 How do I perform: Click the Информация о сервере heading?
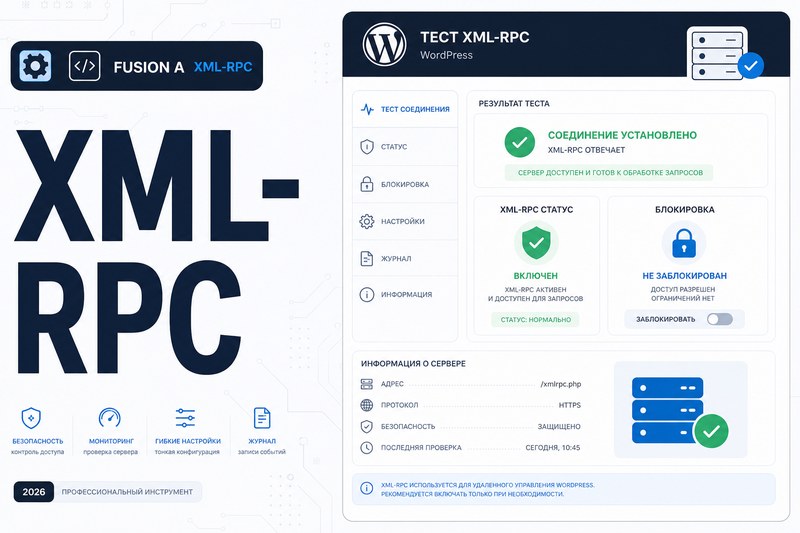tap(413, 364)
